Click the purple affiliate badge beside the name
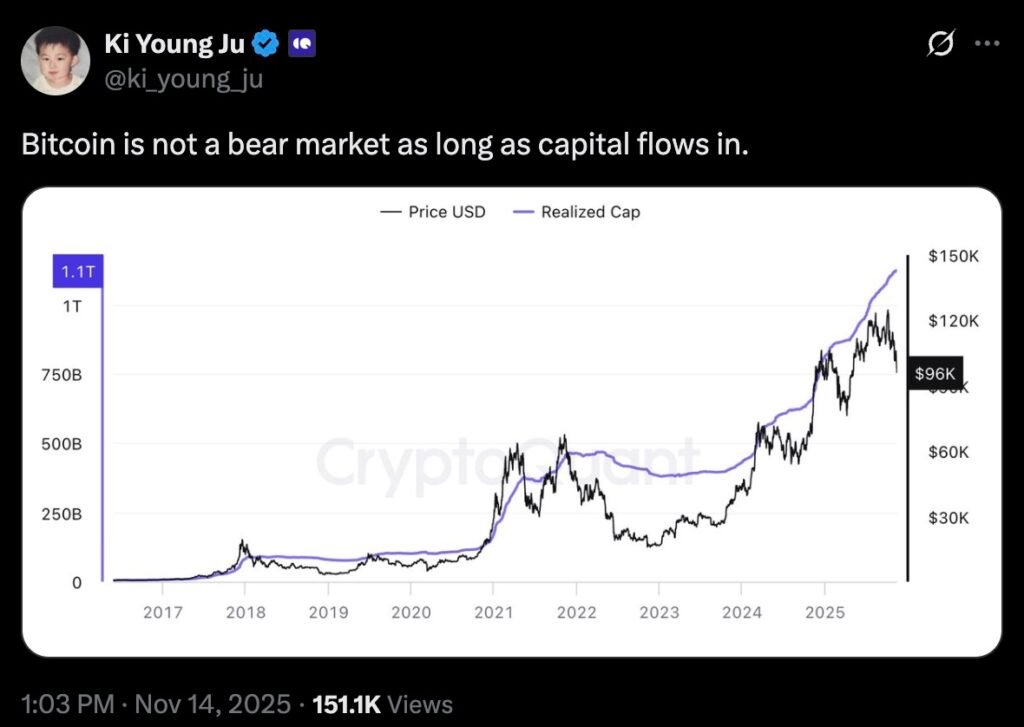This screenshot has height=727, width=1024. 301,43
